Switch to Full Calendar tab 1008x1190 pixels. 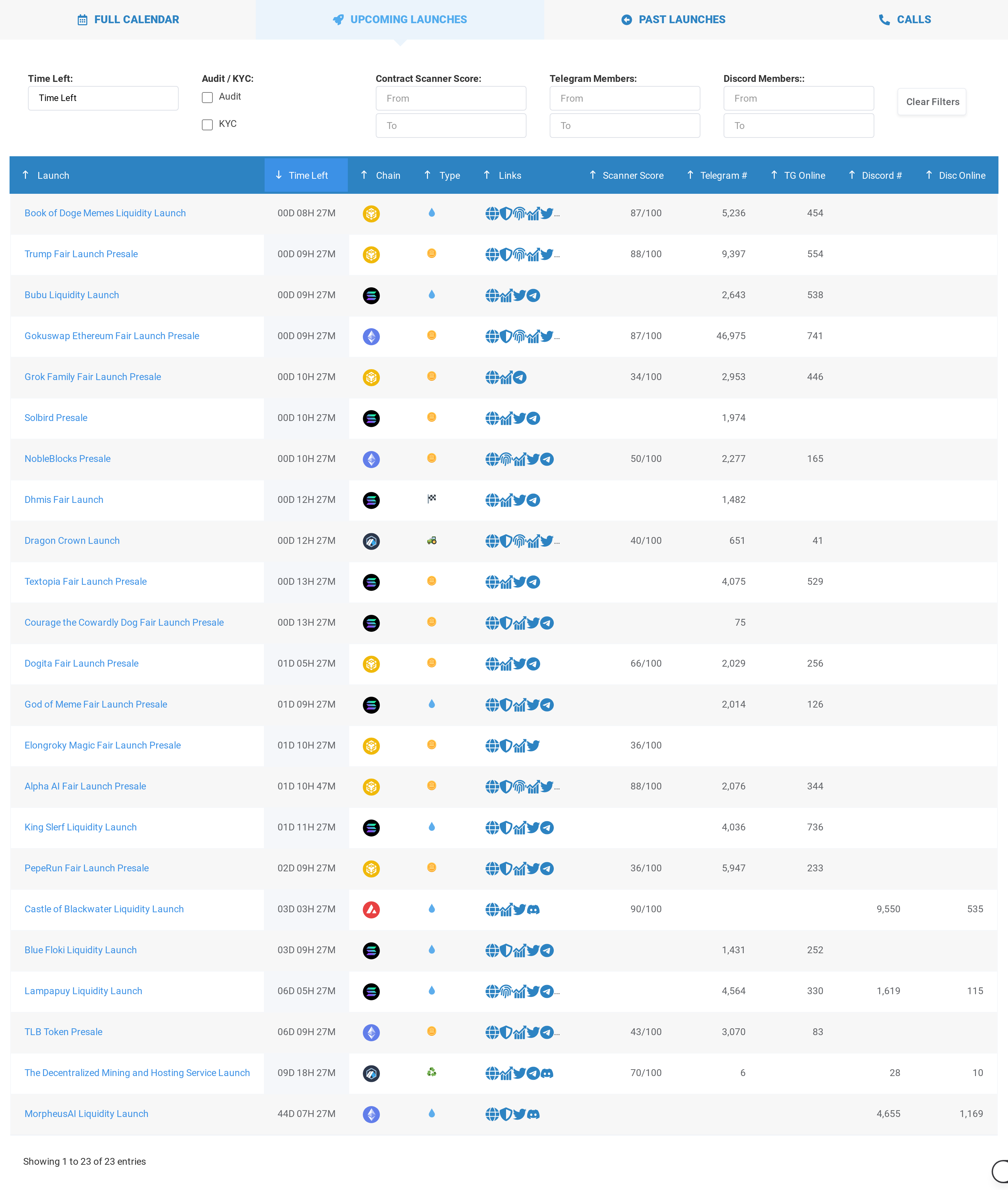click(128, 19)
